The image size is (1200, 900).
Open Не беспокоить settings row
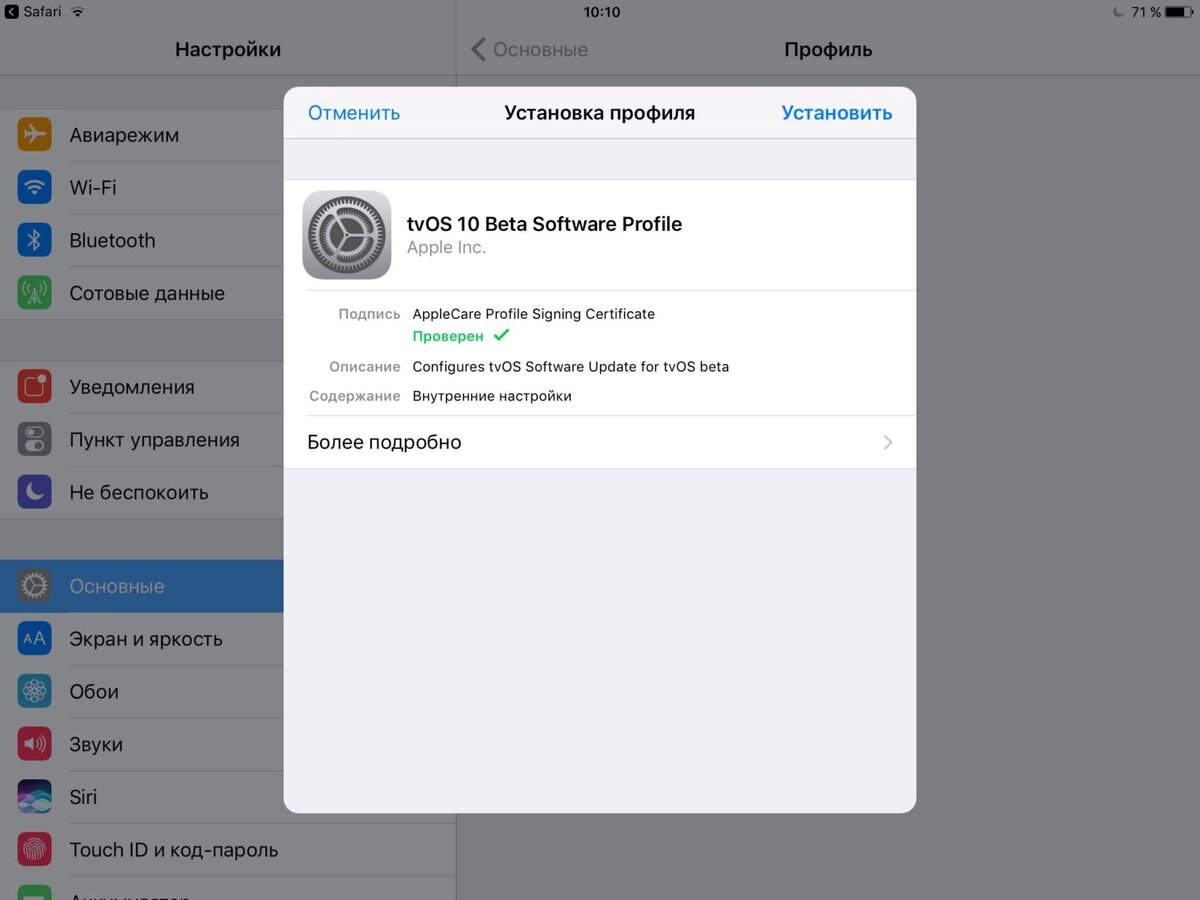(x=142, y=492)
